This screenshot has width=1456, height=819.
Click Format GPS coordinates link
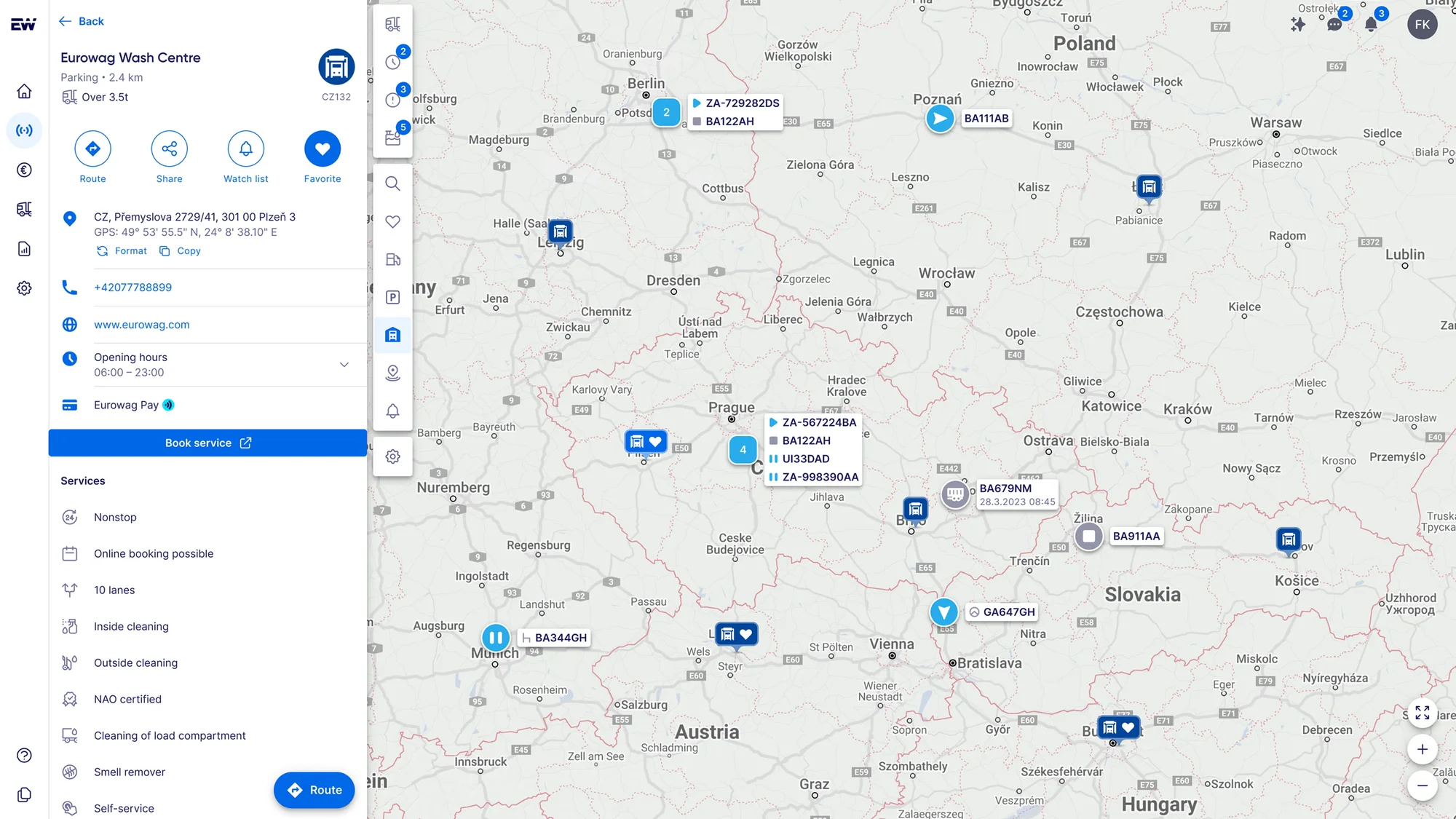pos(122,250)
